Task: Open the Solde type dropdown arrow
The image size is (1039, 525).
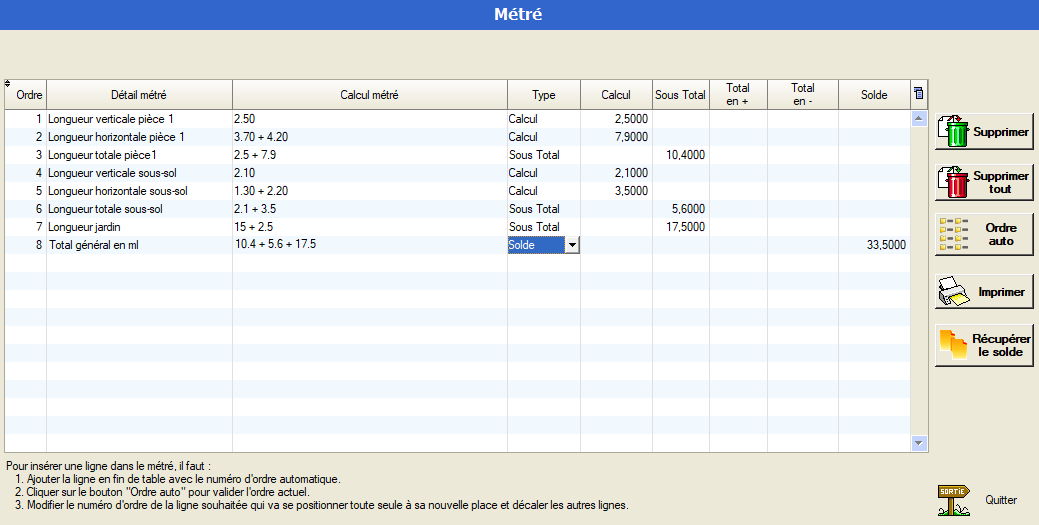Action: coord(572,245)
